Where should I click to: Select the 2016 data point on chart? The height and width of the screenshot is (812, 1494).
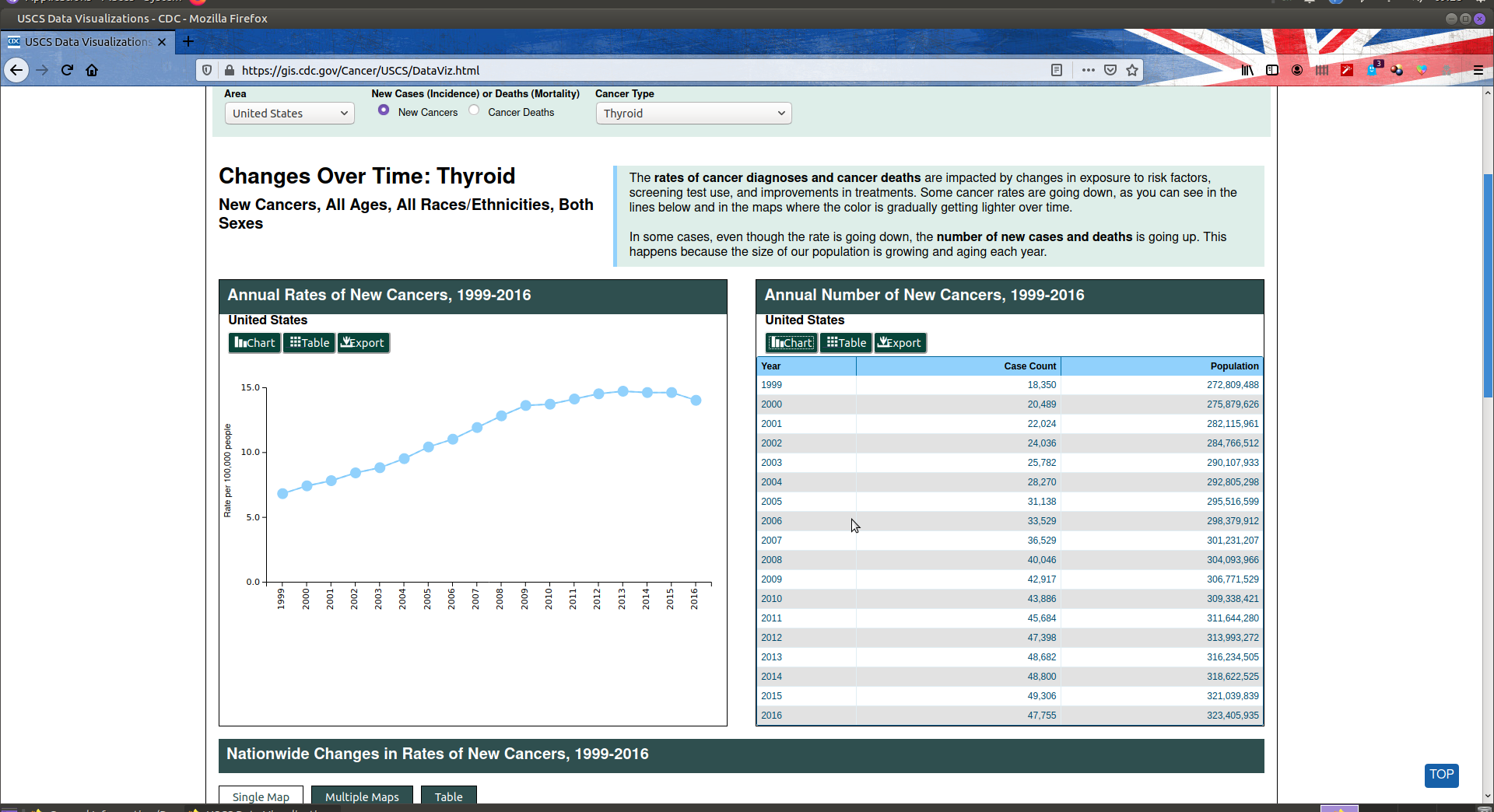(x=696, y=401)
